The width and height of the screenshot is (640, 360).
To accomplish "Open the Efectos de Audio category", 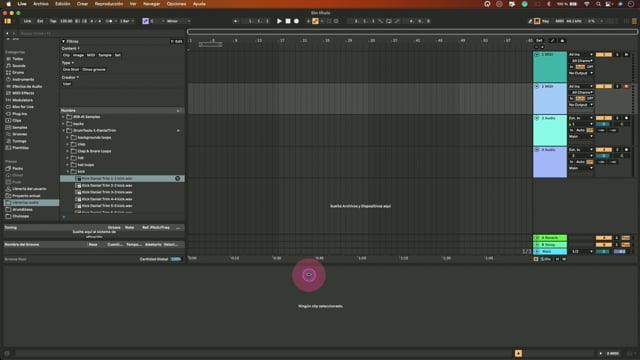I will click(x=27, y=86).
